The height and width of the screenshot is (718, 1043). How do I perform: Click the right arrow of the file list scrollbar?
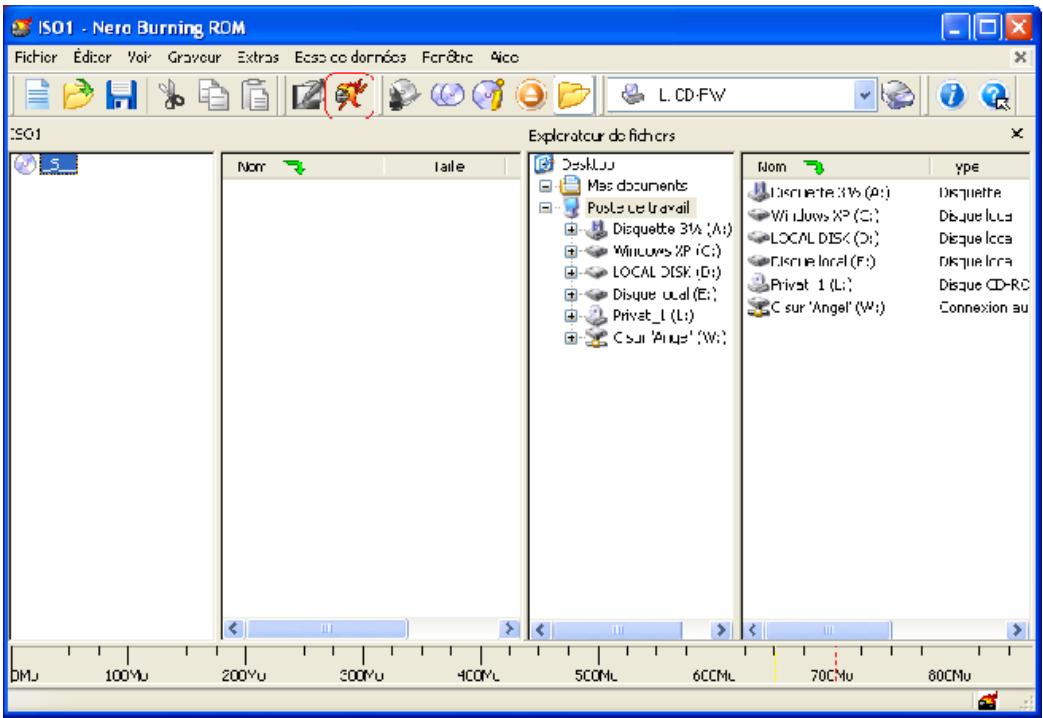click(1016, 629)
